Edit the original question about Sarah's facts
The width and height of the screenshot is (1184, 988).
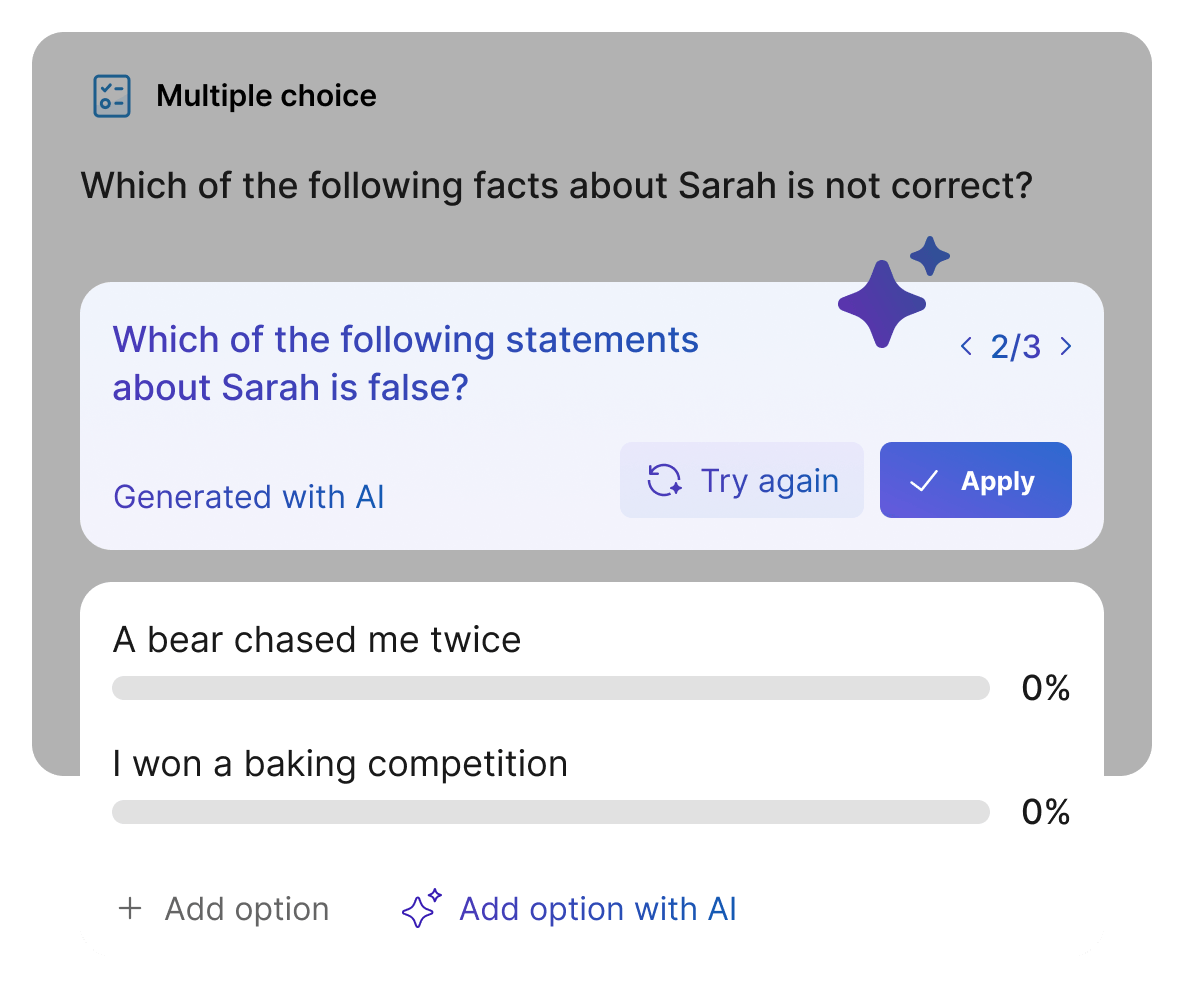[555, 186]
